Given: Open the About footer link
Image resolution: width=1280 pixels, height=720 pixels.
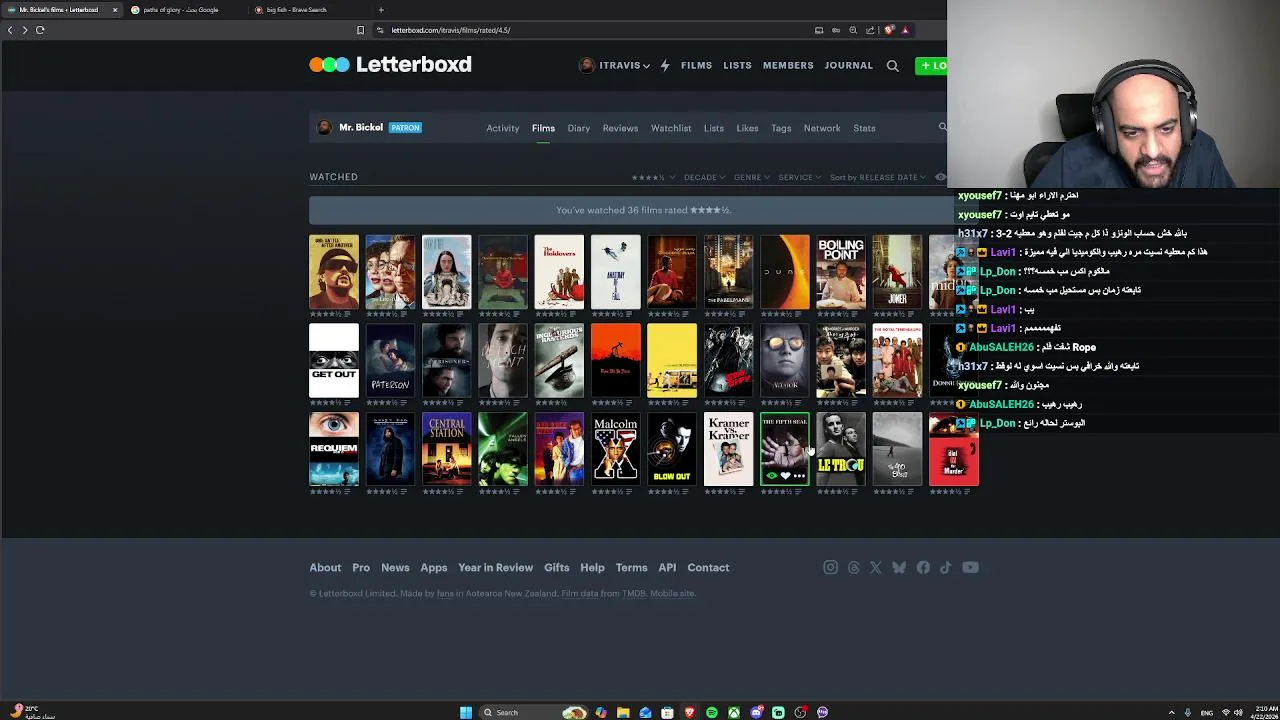Looking at the screenshot, I should click(325, 568).
